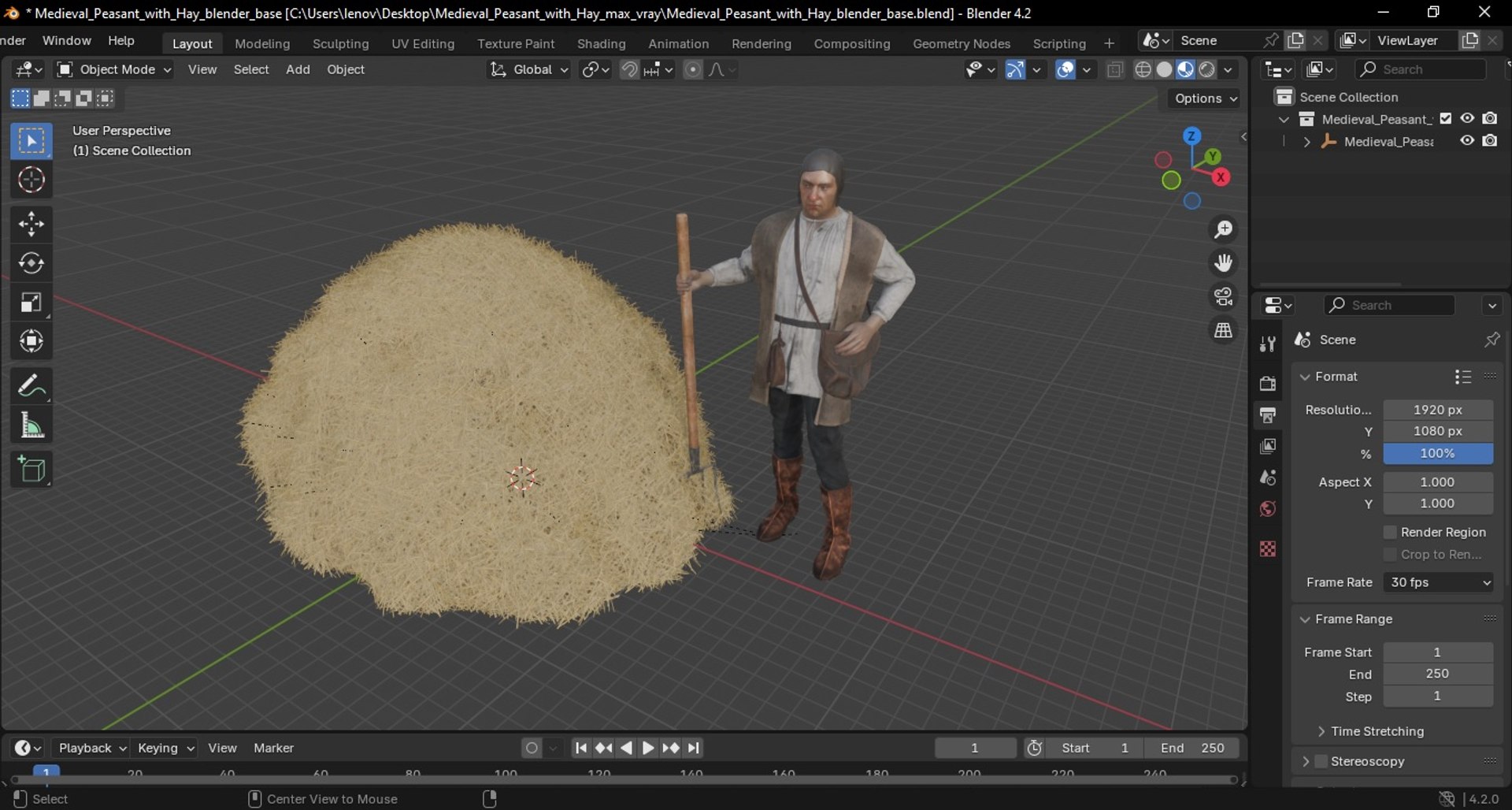
Task: Uncheck exclude checkbox for Medieval_Peasant_ collection
Action: [1446, 119]
